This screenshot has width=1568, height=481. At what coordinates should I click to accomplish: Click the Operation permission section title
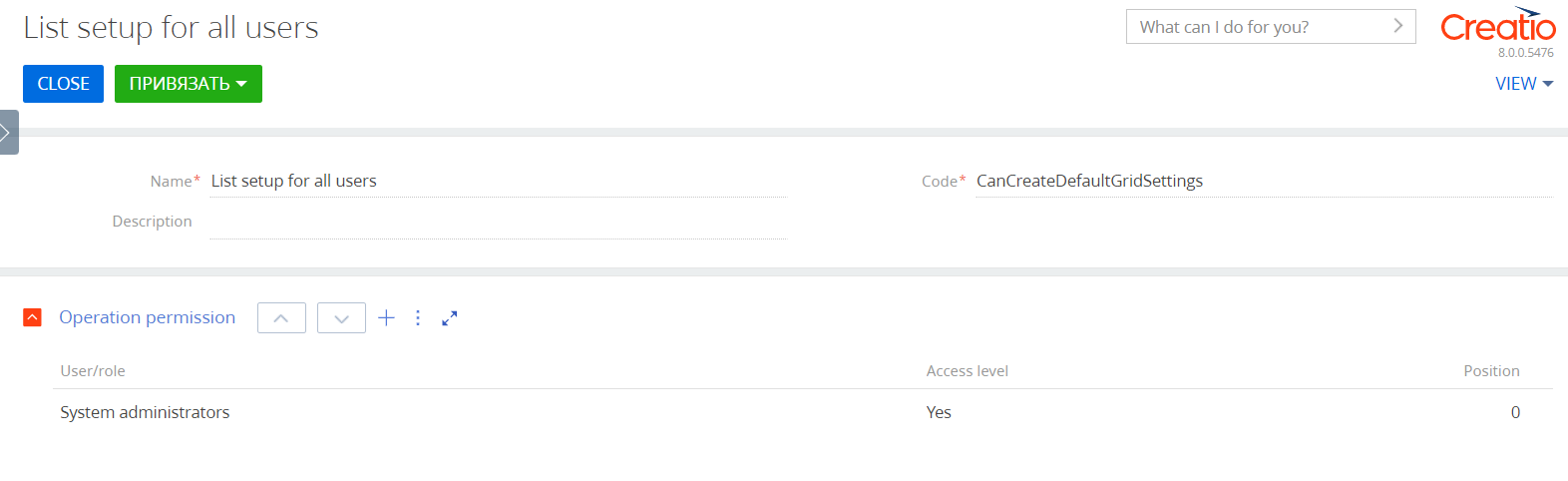[x=148, y=317]
